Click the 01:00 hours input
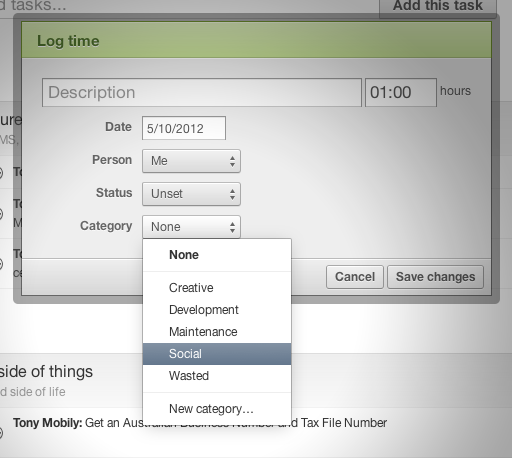This screenshot has height=458, width=512. coord(401,92)
